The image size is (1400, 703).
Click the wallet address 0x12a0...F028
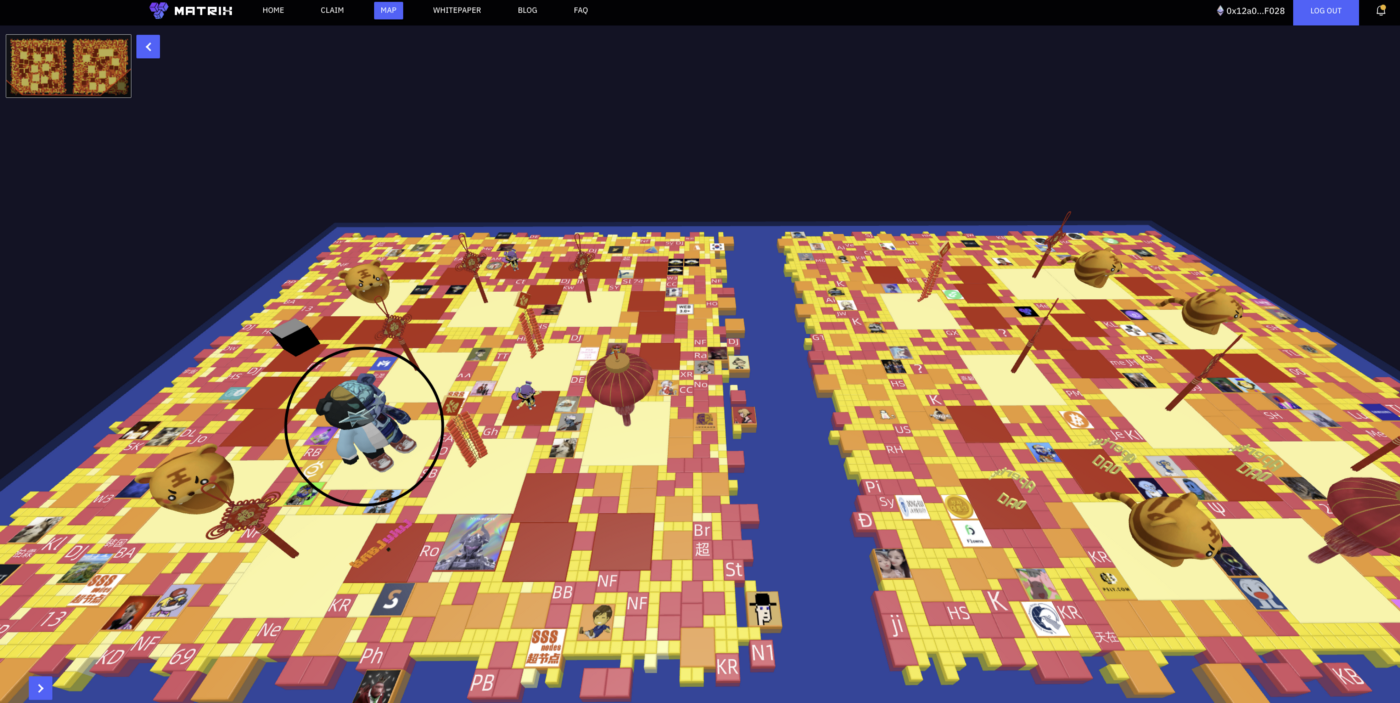pos(1250,11)
